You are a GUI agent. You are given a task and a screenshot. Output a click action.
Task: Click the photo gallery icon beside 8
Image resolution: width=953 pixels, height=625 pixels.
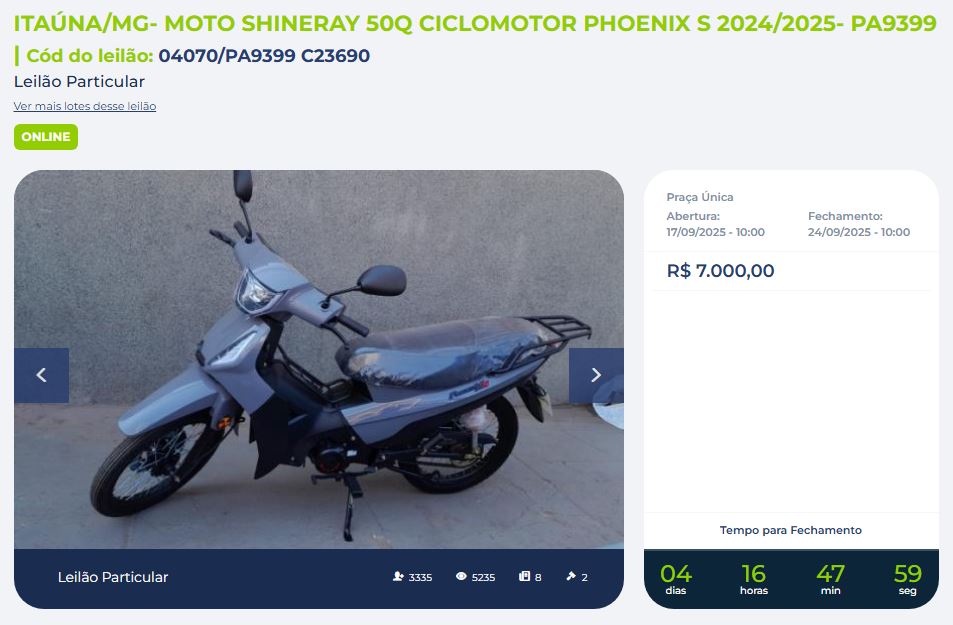pos(525,576)
